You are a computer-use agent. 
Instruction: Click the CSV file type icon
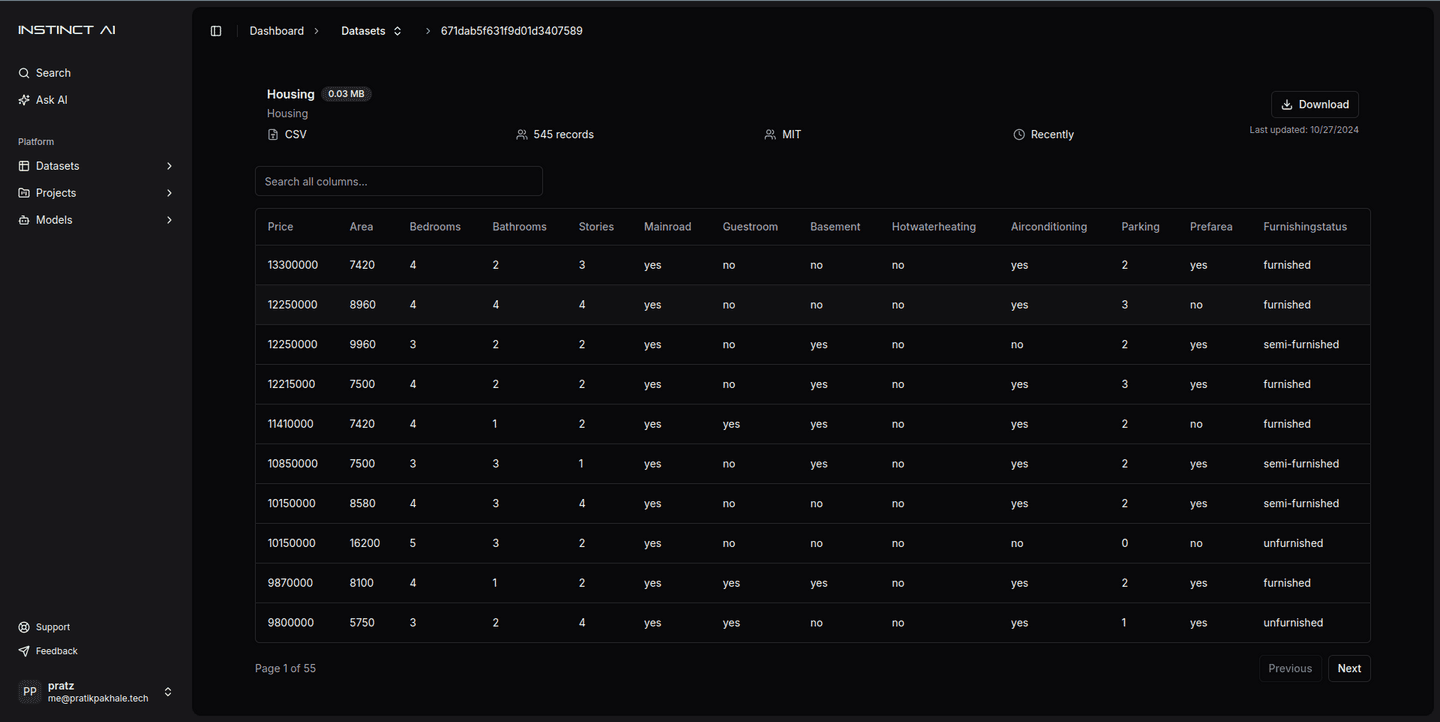pyautogui.click(x=273, y=134)
